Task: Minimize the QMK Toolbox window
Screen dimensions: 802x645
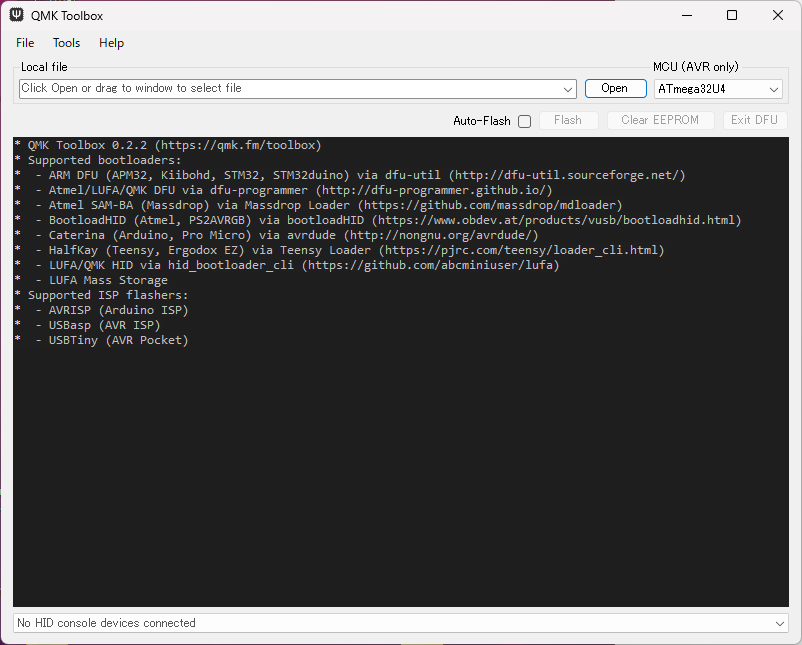Action: tap(685, 15)
